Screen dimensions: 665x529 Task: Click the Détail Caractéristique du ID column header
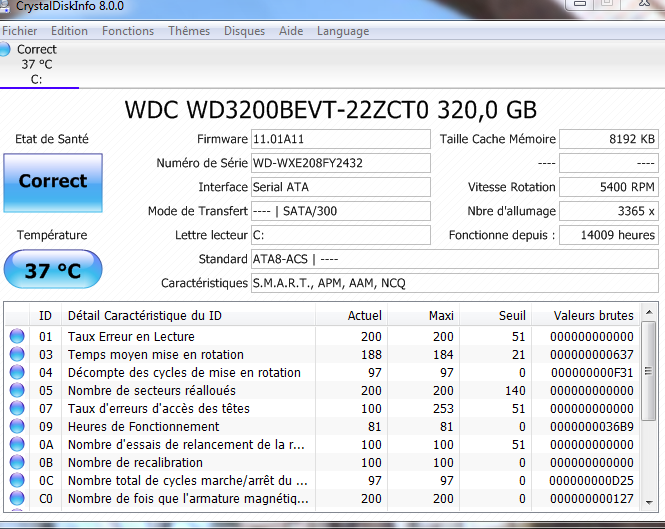(188, 316)
